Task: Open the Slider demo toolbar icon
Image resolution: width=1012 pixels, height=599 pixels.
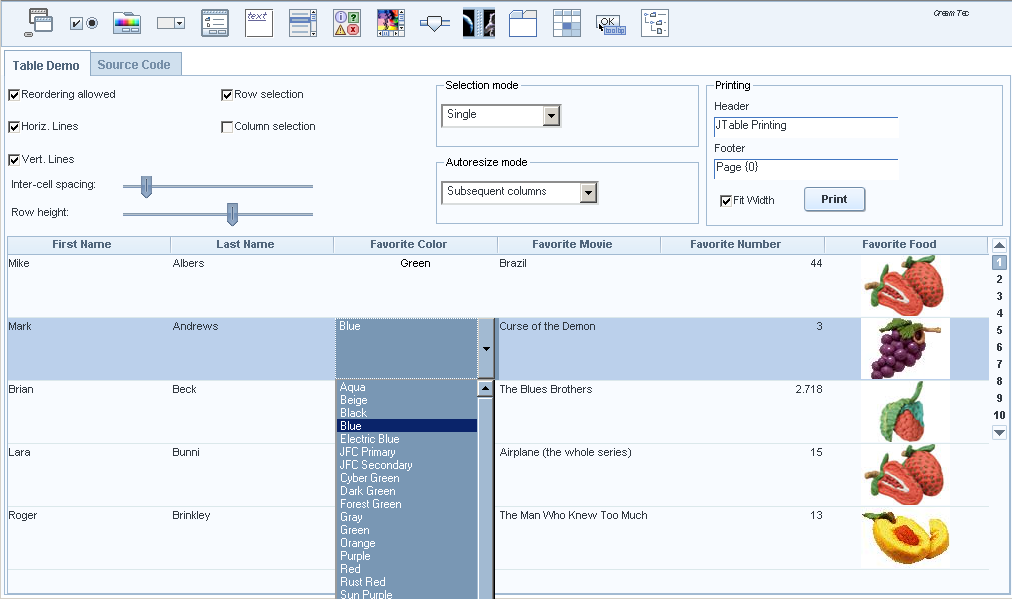Action: [434, 22]
